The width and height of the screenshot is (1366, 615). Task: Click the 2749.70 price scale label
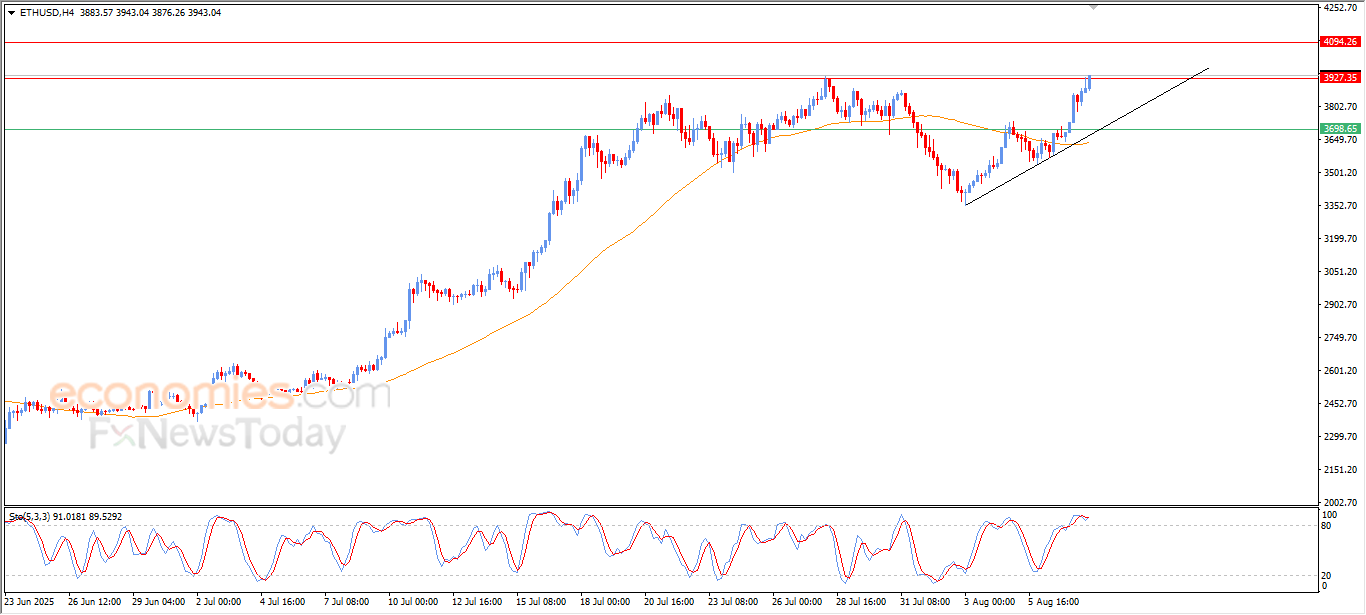point(1340,338)
